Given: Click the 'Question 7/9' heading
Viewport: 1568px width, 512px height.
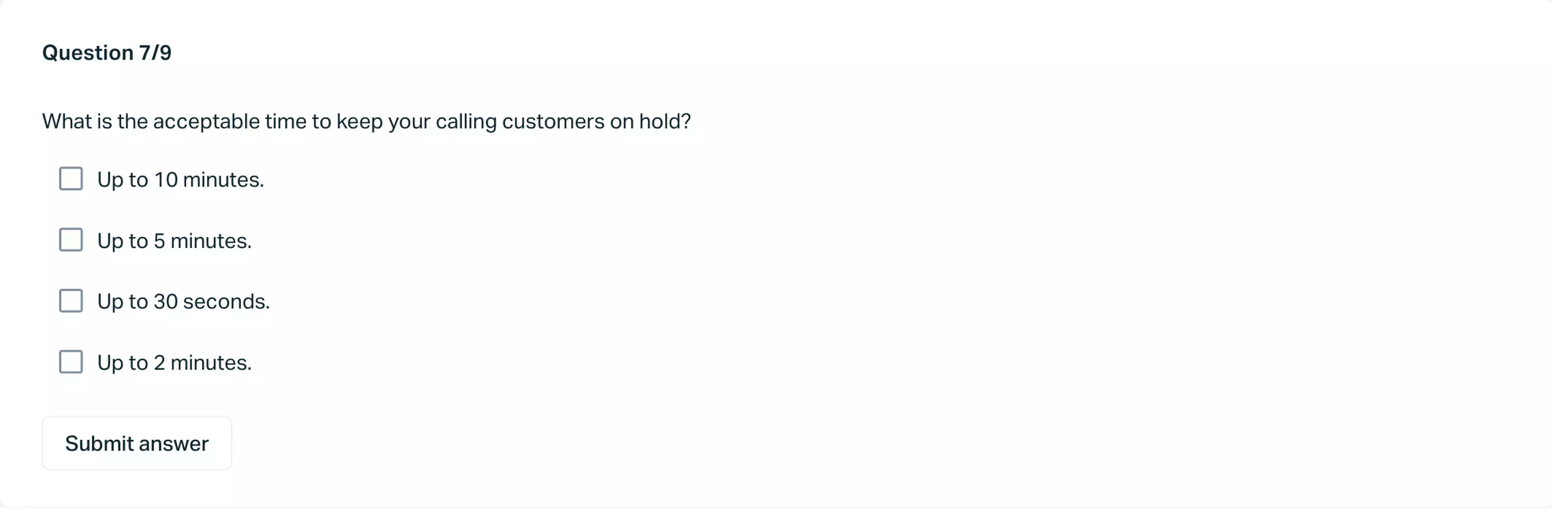Looking at the screenshot, I should 107,52.
